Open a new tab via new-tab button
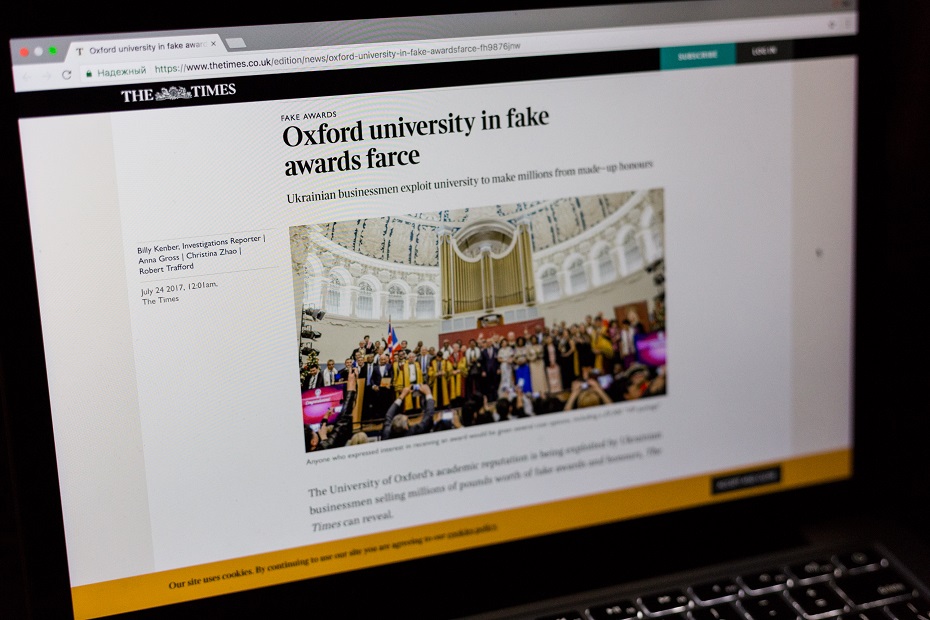Image resolution: width=930 pixels, height=620 pixels. (x=235, y=43)
